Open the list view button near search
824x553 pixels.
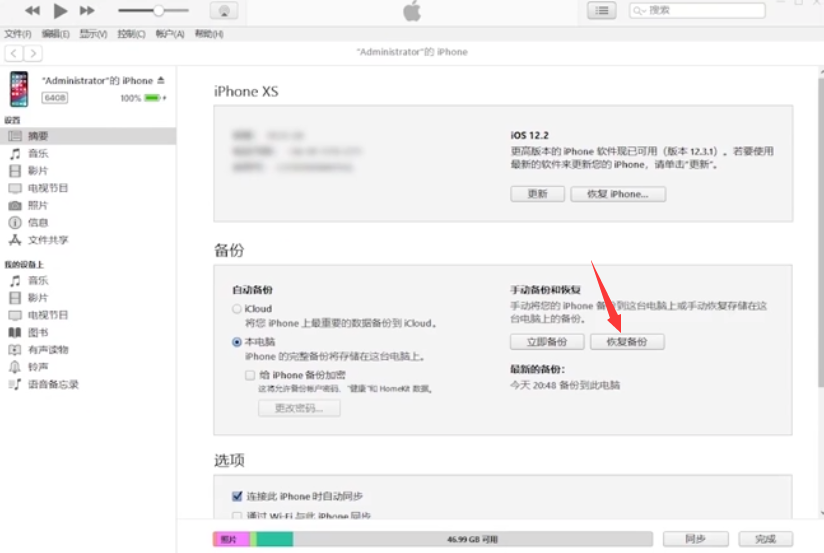point(602,11)
